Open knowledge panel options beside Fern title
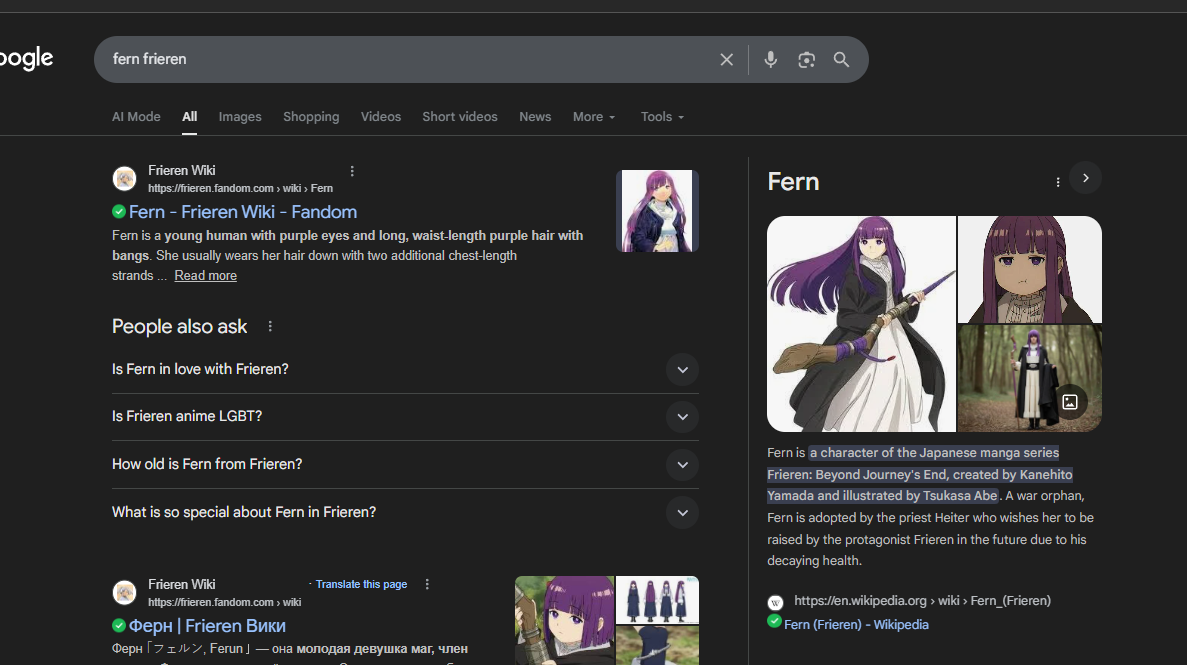The image size is (1187, 665). (1058, 183)
